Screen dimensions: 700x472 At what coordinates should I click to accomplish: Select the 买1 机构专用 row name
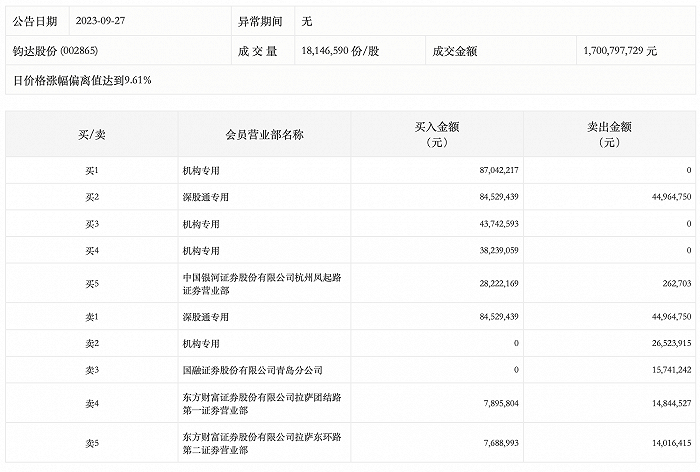tap(201, 171)
